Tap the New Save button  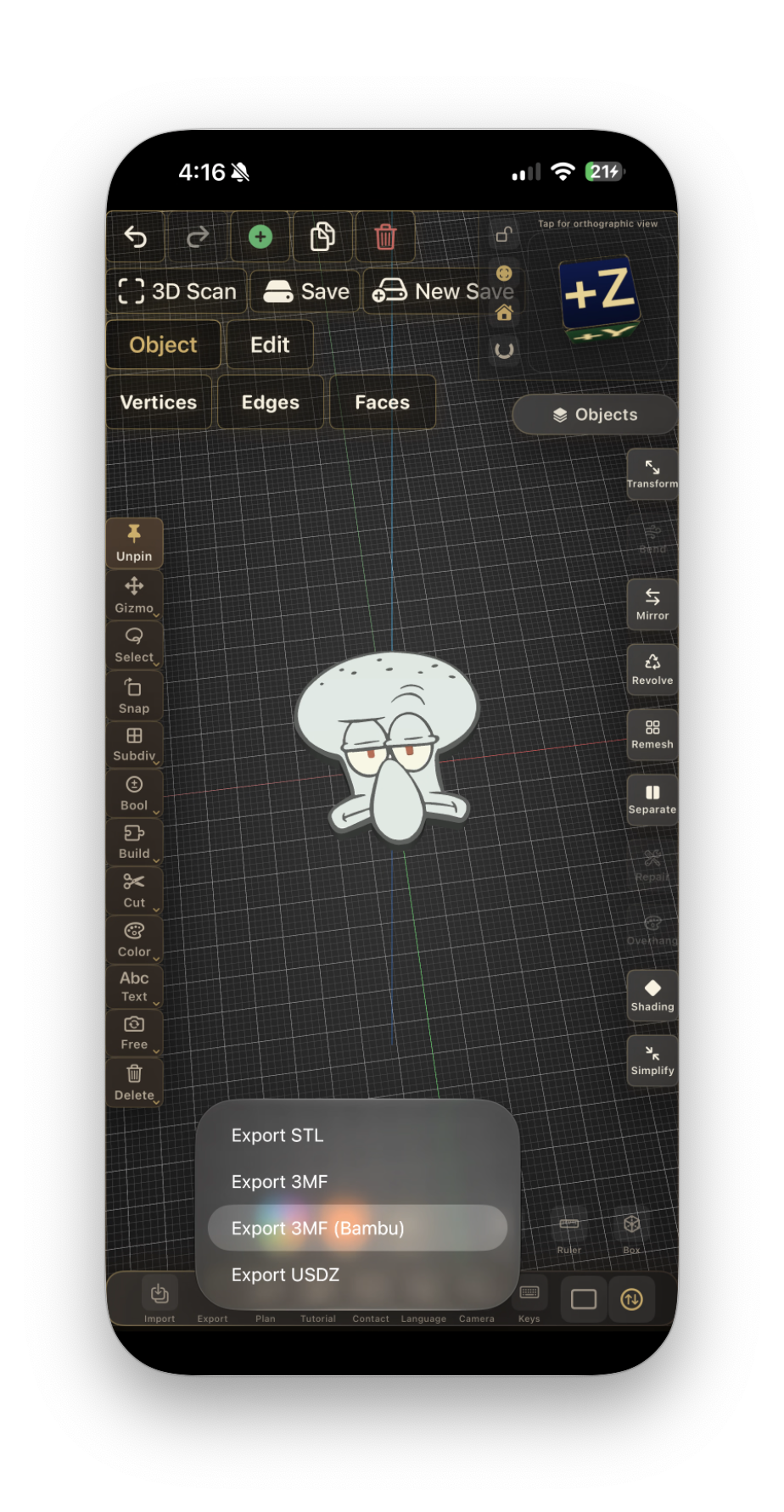click(442, 292)
